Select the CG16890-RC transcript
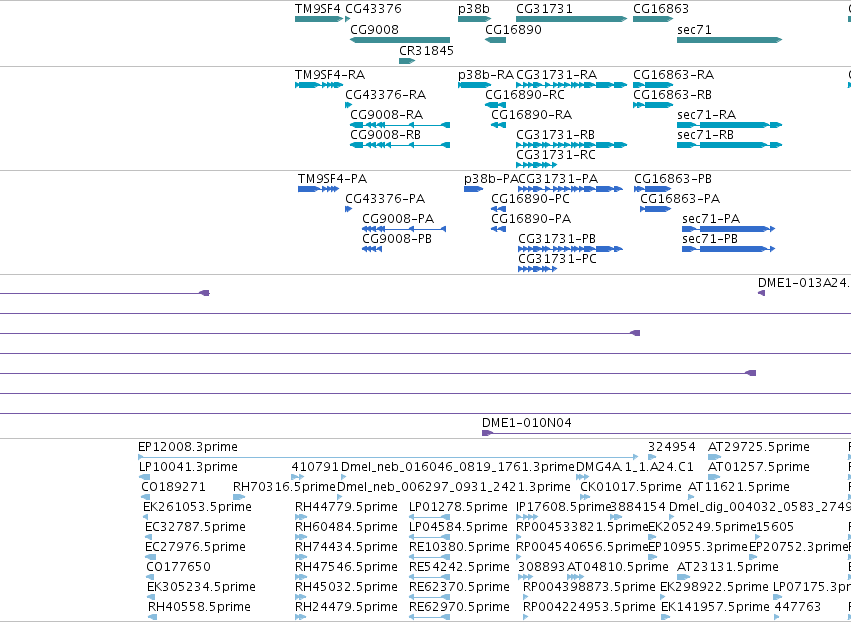This screenshot has width=851, height=622. pos(496,105)
